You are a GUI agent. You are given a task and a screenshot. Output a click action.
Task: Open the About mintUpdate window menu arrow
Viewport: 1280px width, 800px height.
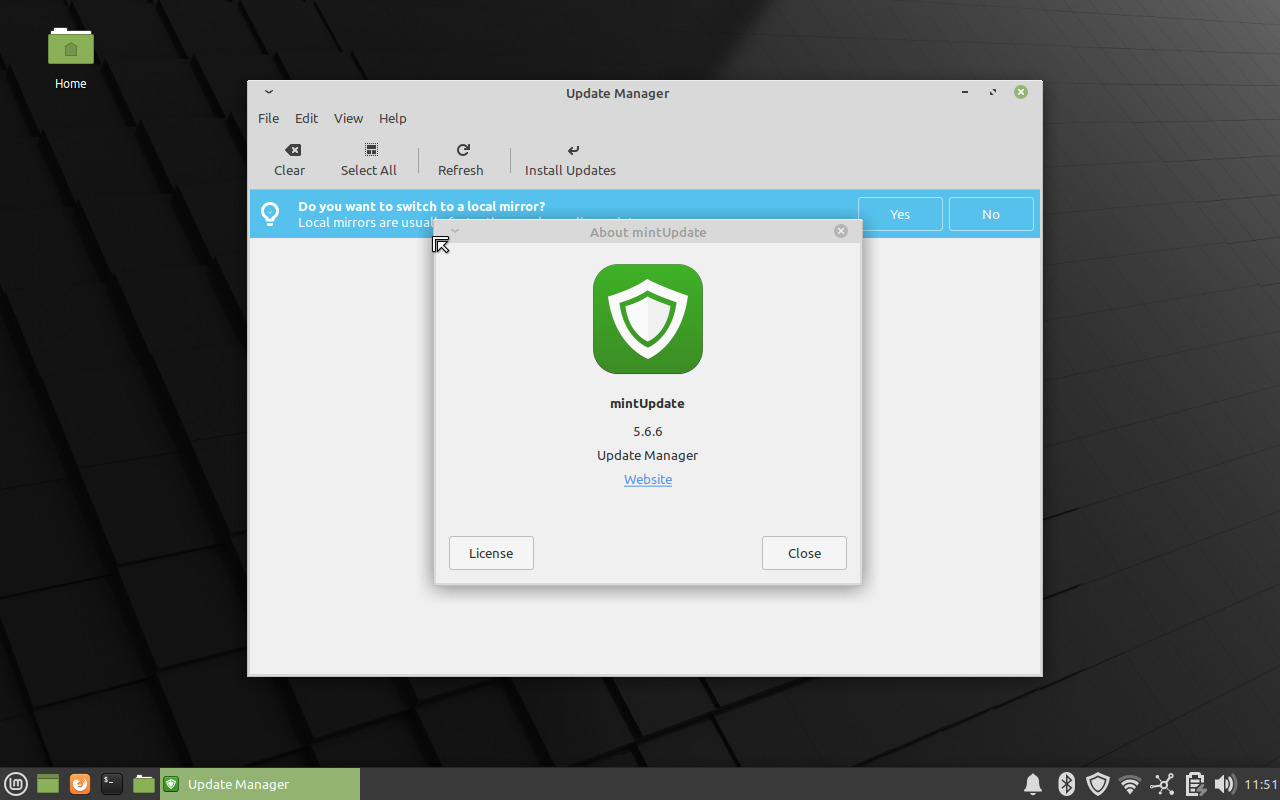(x=455, y=231)
